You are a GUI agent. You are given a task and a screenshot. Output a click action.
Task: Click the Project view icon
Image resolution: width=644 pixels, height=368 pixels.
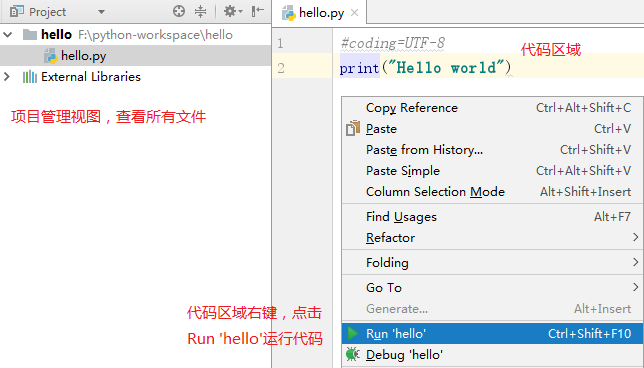click(x=16, y=12)
